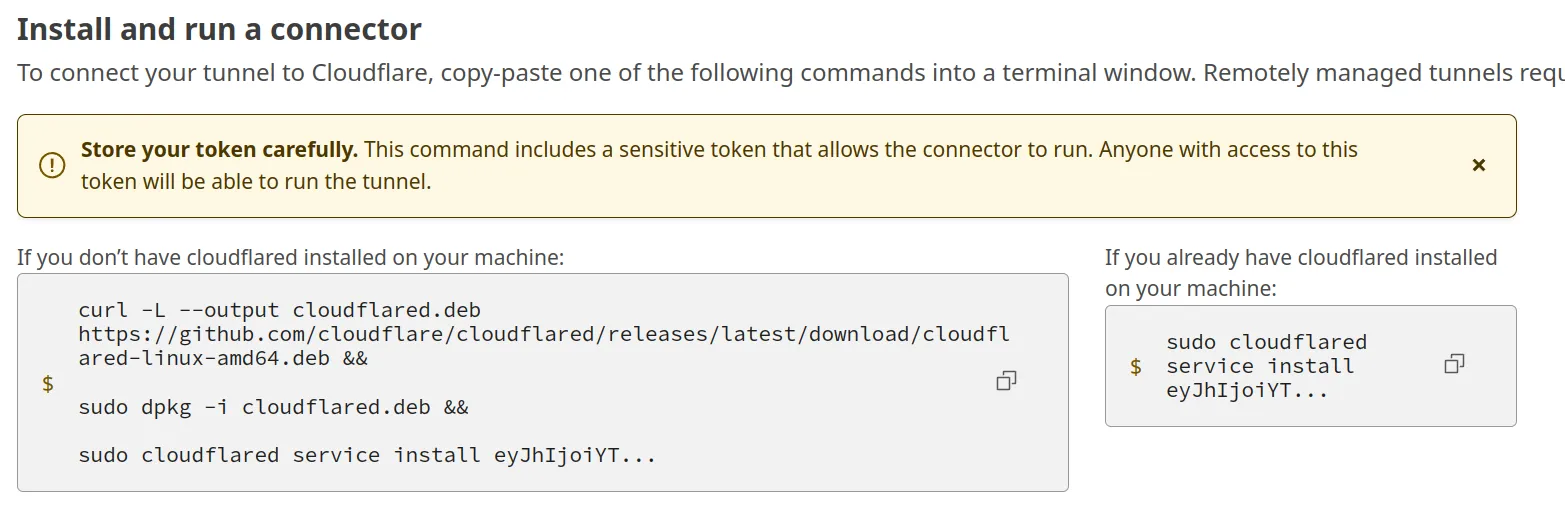Click 'sudo cloudflared' first line in right code box
1565x520 pixels.
(x=1265, y=342)
